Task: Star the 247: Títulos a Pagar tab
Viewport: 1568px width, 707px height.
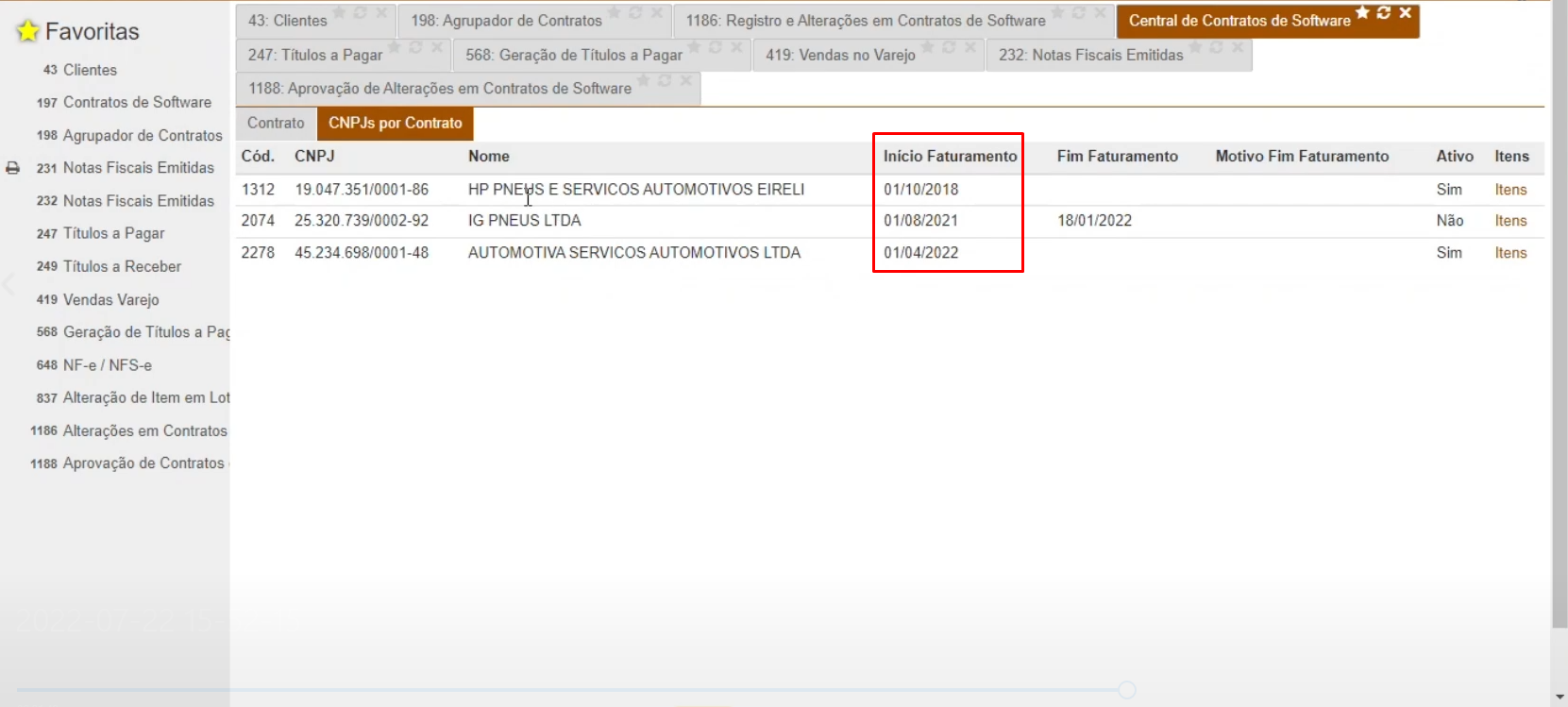Action: (394, 47)
